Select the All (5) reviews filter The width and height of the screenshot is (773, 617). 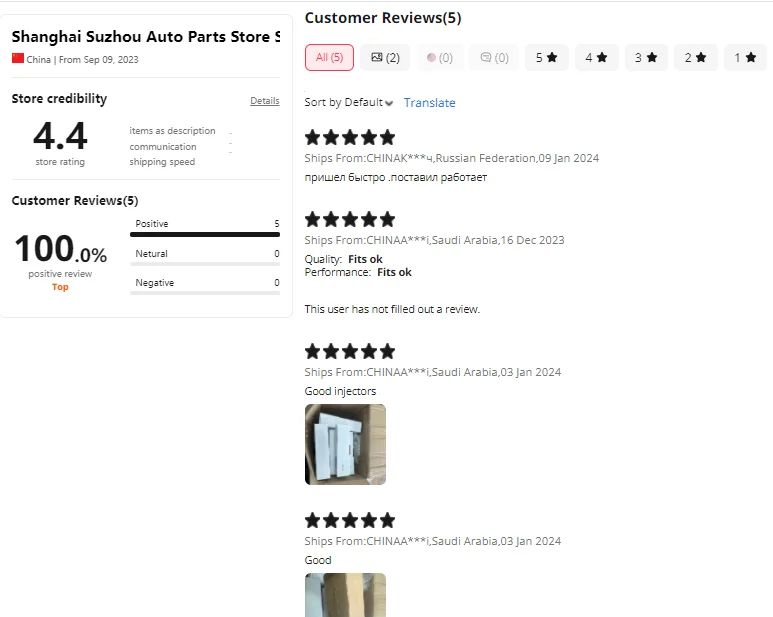click(x=329, y=58)
